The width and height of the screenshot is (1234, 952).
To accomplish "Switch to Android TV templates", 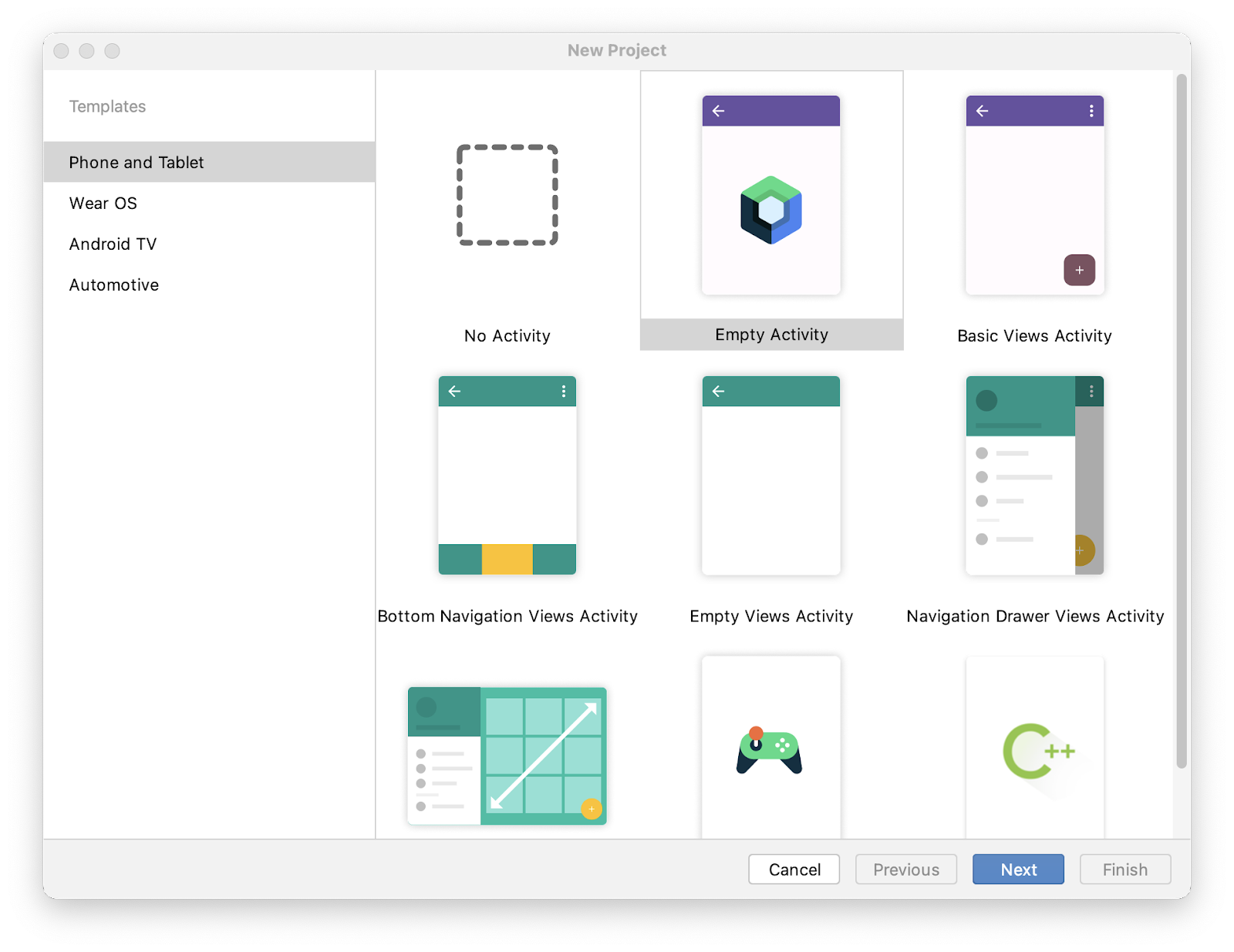I will coord(209,244).
